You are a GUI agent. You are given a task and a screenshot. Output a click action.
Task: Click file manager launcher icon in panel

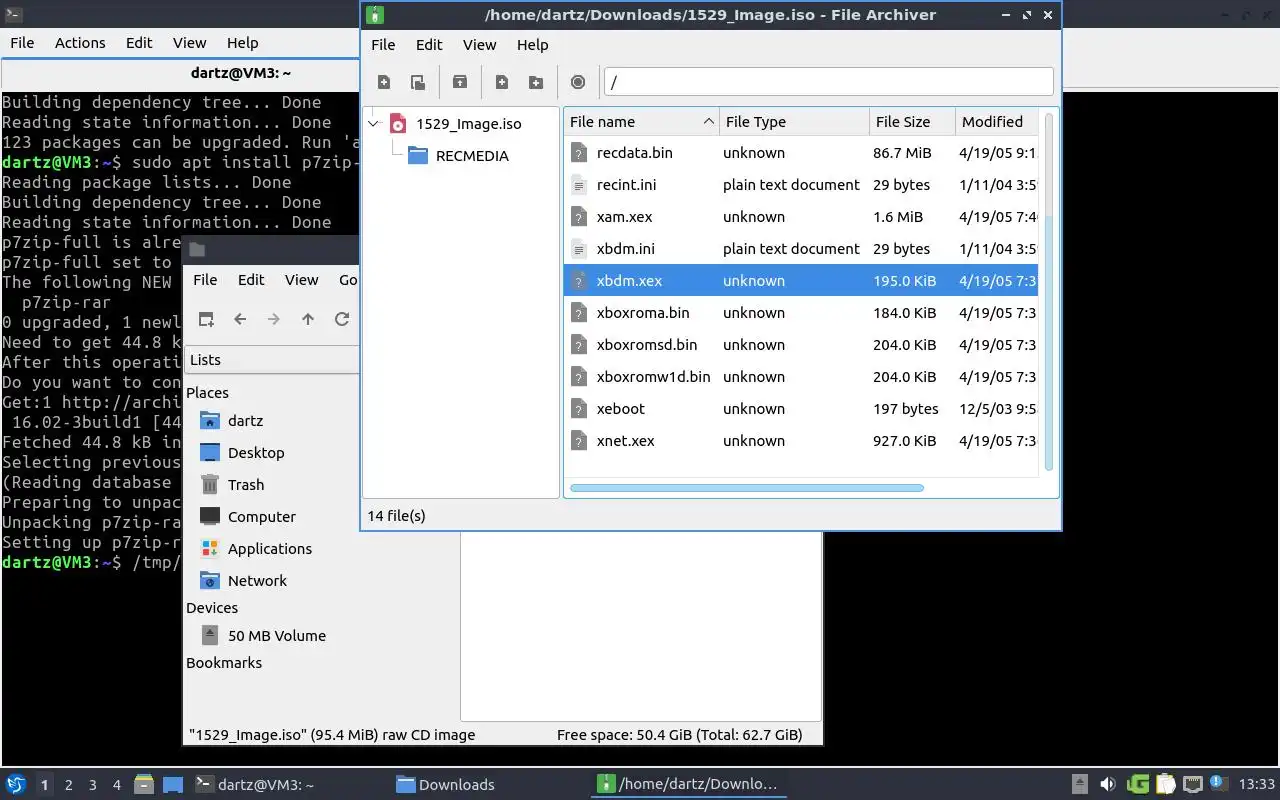(x=143, y=785)
